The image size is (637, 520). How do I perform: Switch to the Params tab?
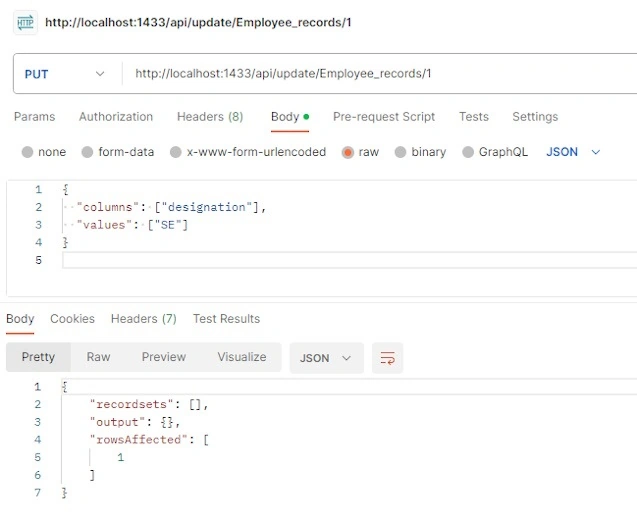[x=35, y=117]
